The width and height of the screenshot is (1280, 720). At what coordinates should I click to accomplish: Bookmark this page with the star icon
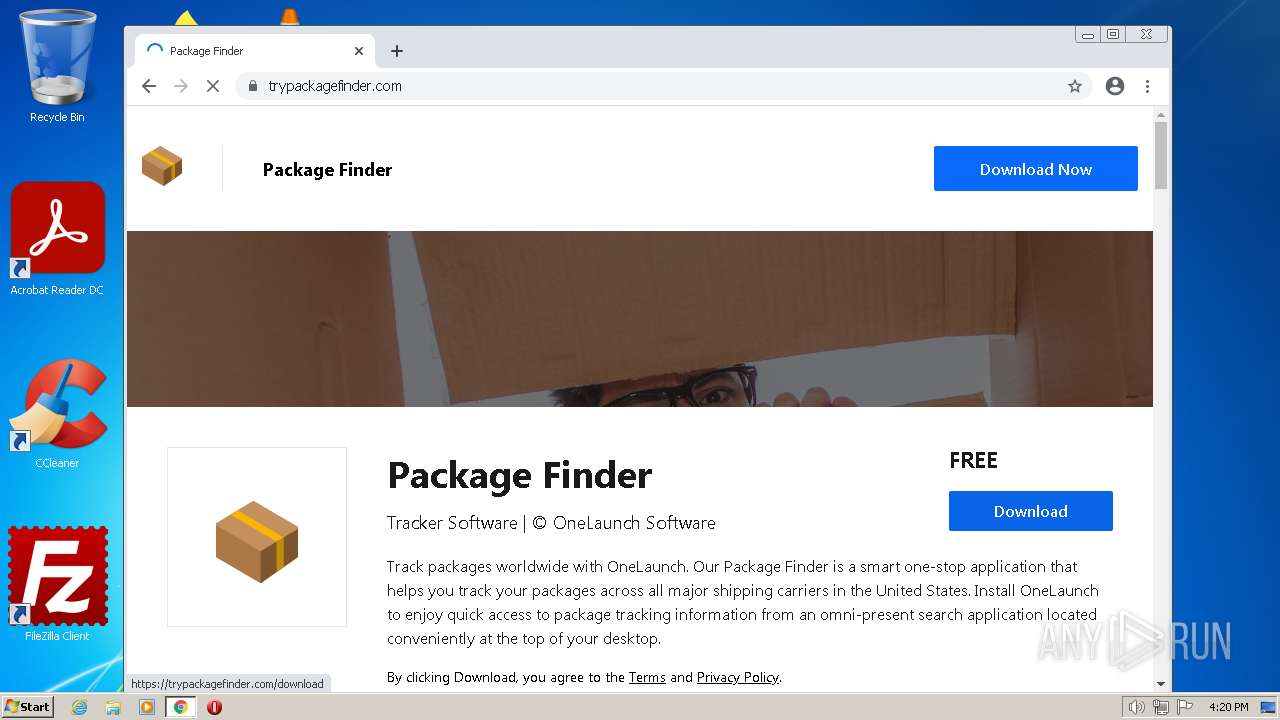tap(1075, 86)
